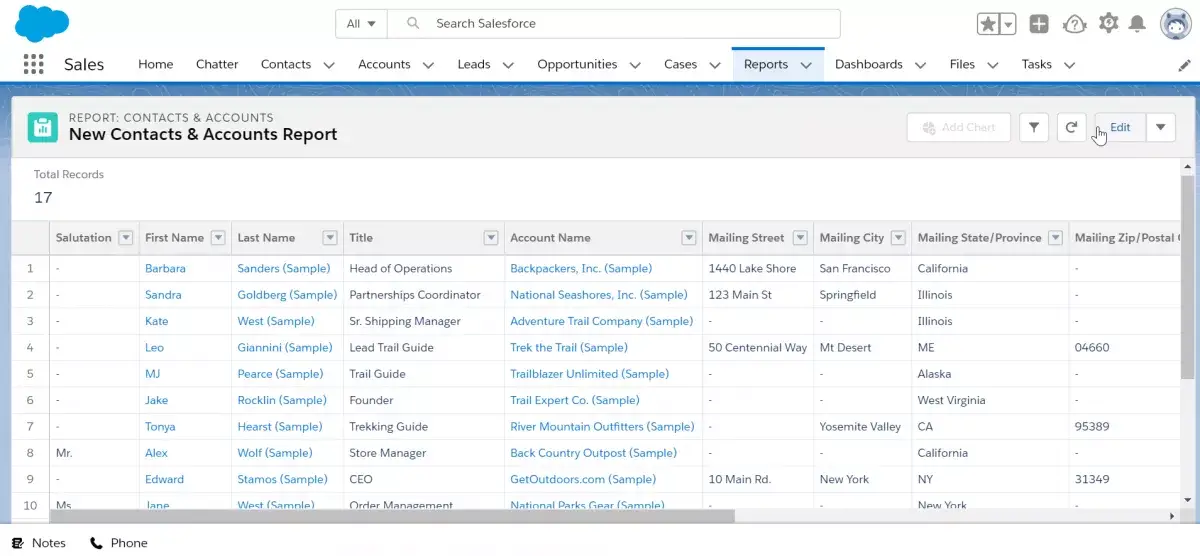Open Adventure Trail Company (Sample) account
Viewport: 1200px width, 556px height.
(601, 321)
